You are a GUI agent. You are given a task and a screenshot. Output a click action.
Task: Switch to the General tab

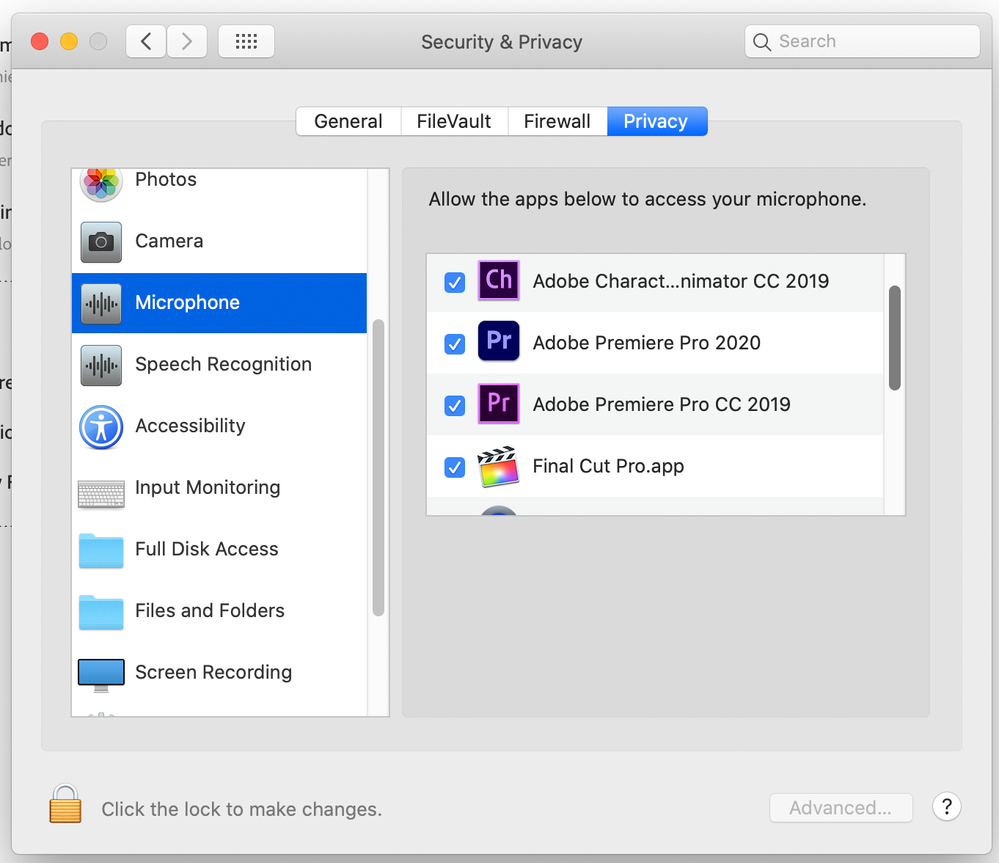point(349,121)
